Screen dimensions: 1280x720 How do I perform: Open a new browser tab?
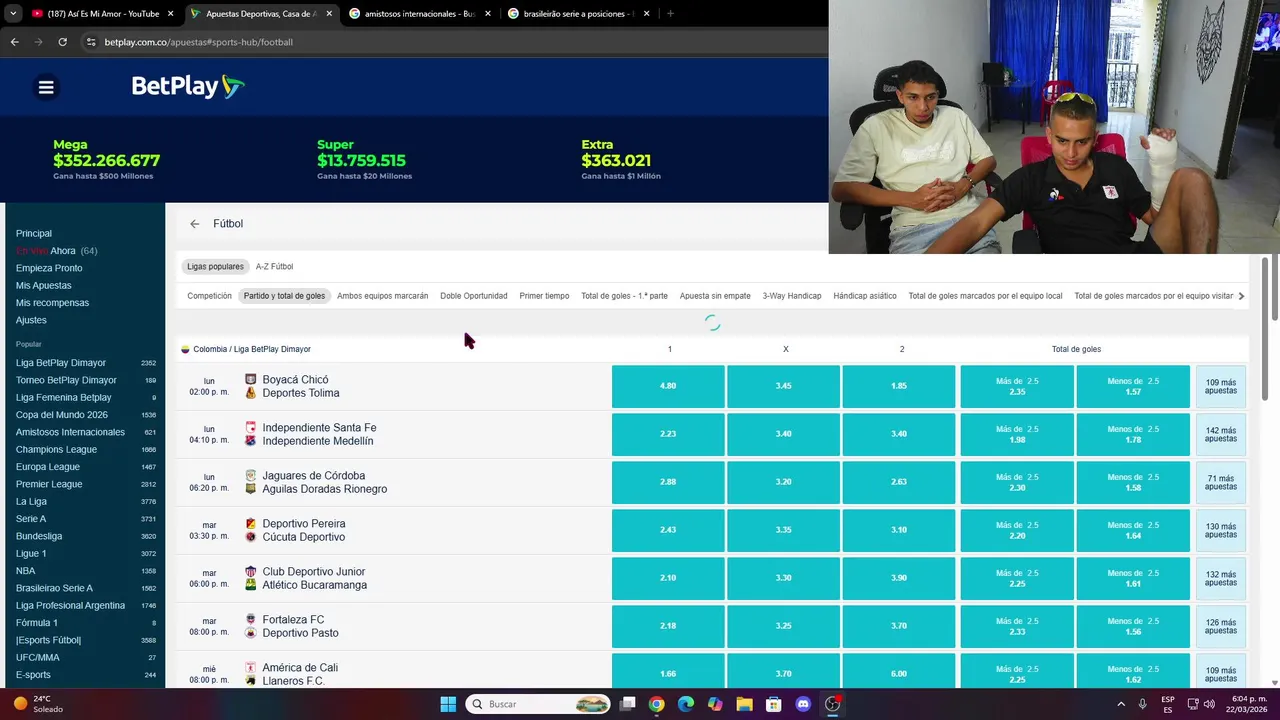click(x=670, y=14)
